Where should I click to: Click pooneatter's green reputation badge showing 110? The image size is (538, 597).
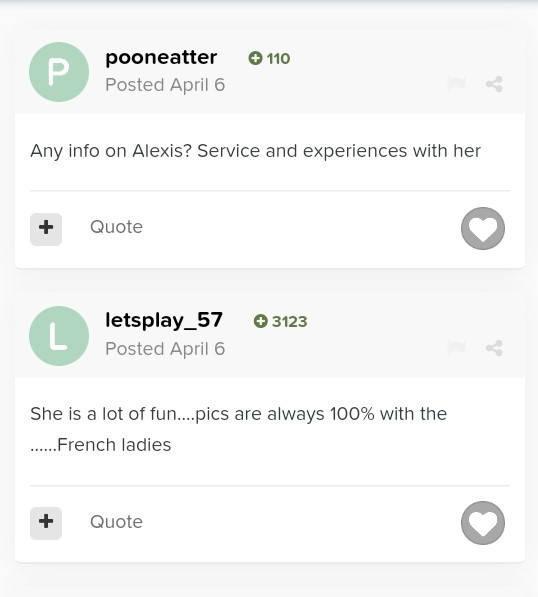click(269, 58)
